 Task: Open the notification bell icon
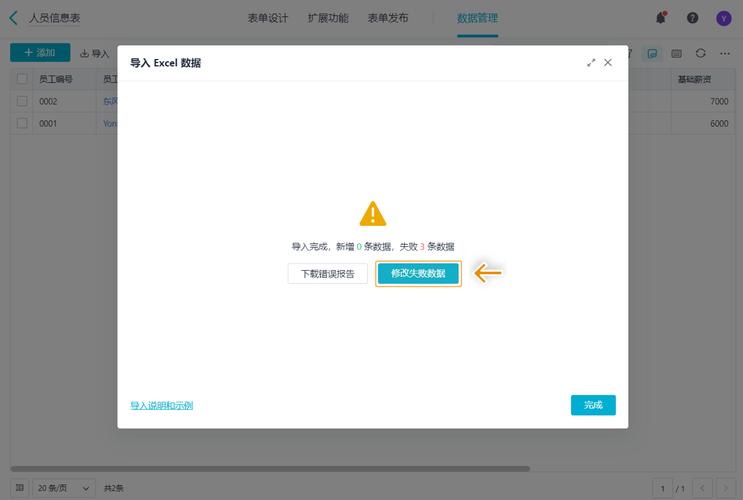(x=661, y=18)
